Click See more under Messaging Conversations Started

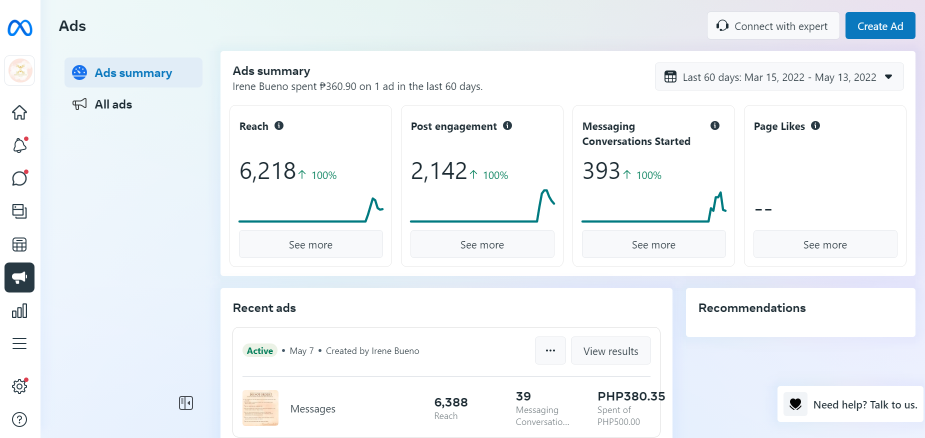654,244
